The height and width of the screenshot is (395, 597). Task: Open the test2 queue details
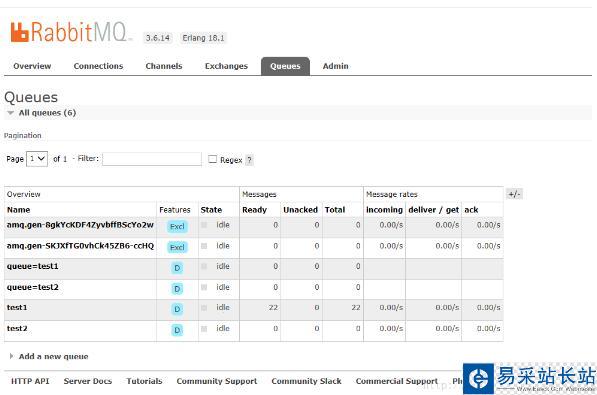tap(17, 328)
